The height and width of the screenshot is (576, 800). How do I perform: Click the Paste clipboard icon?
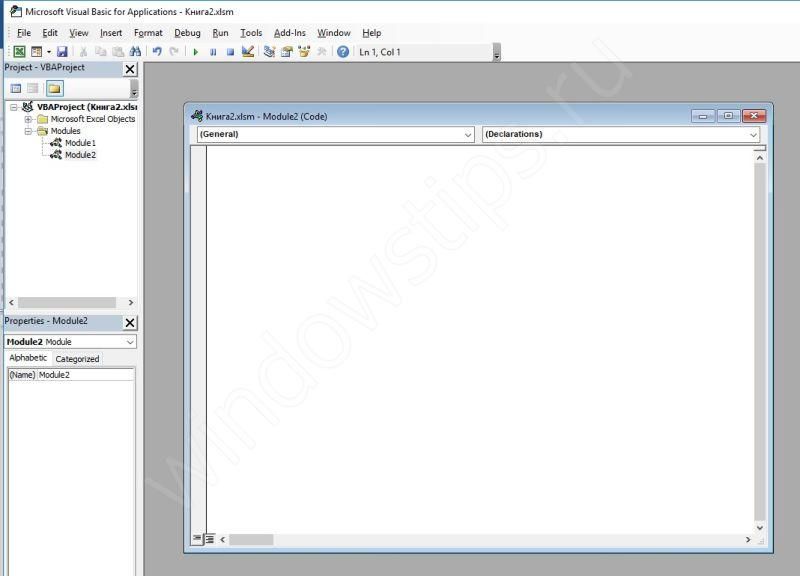(x=118, y=52)
